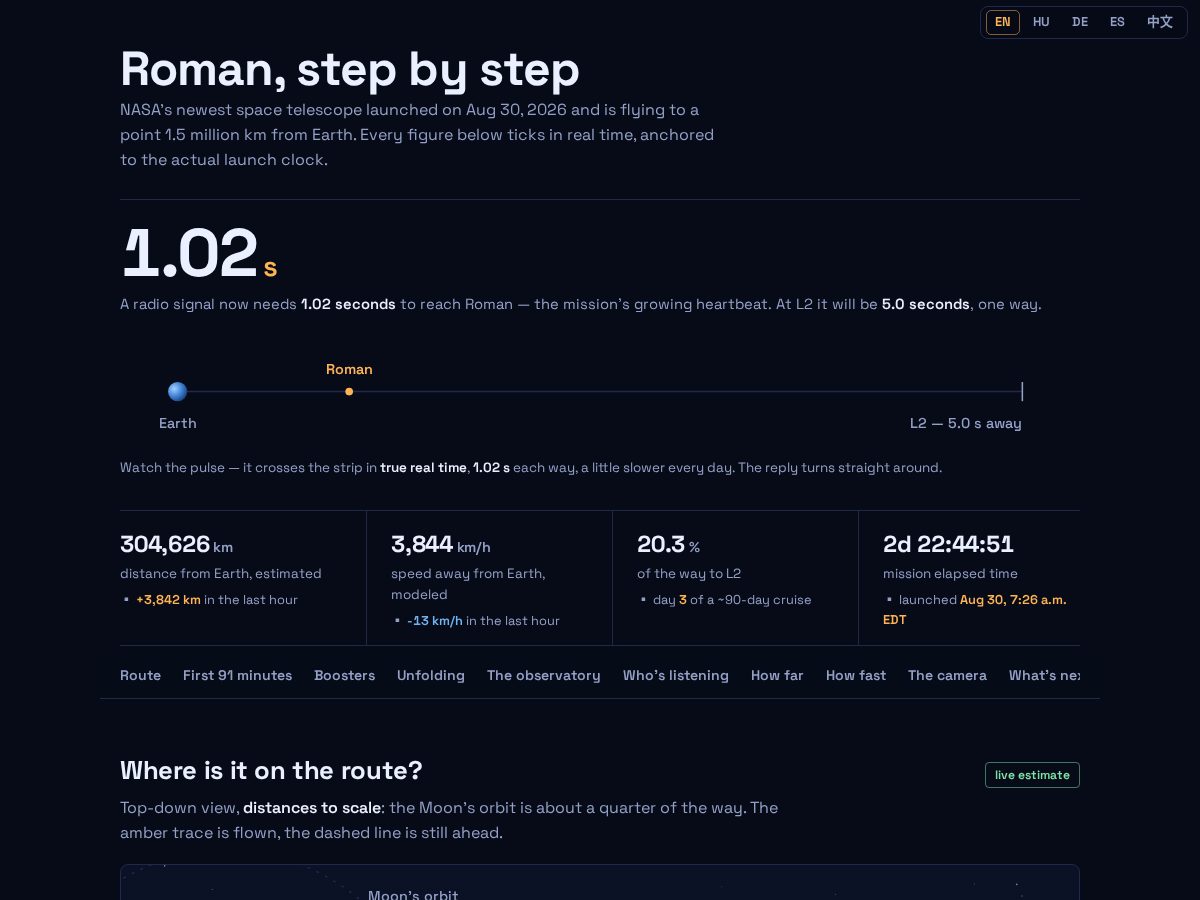The image size is (1200, 900).
Task: Click the amber Roman position dot
Action: 349,392
